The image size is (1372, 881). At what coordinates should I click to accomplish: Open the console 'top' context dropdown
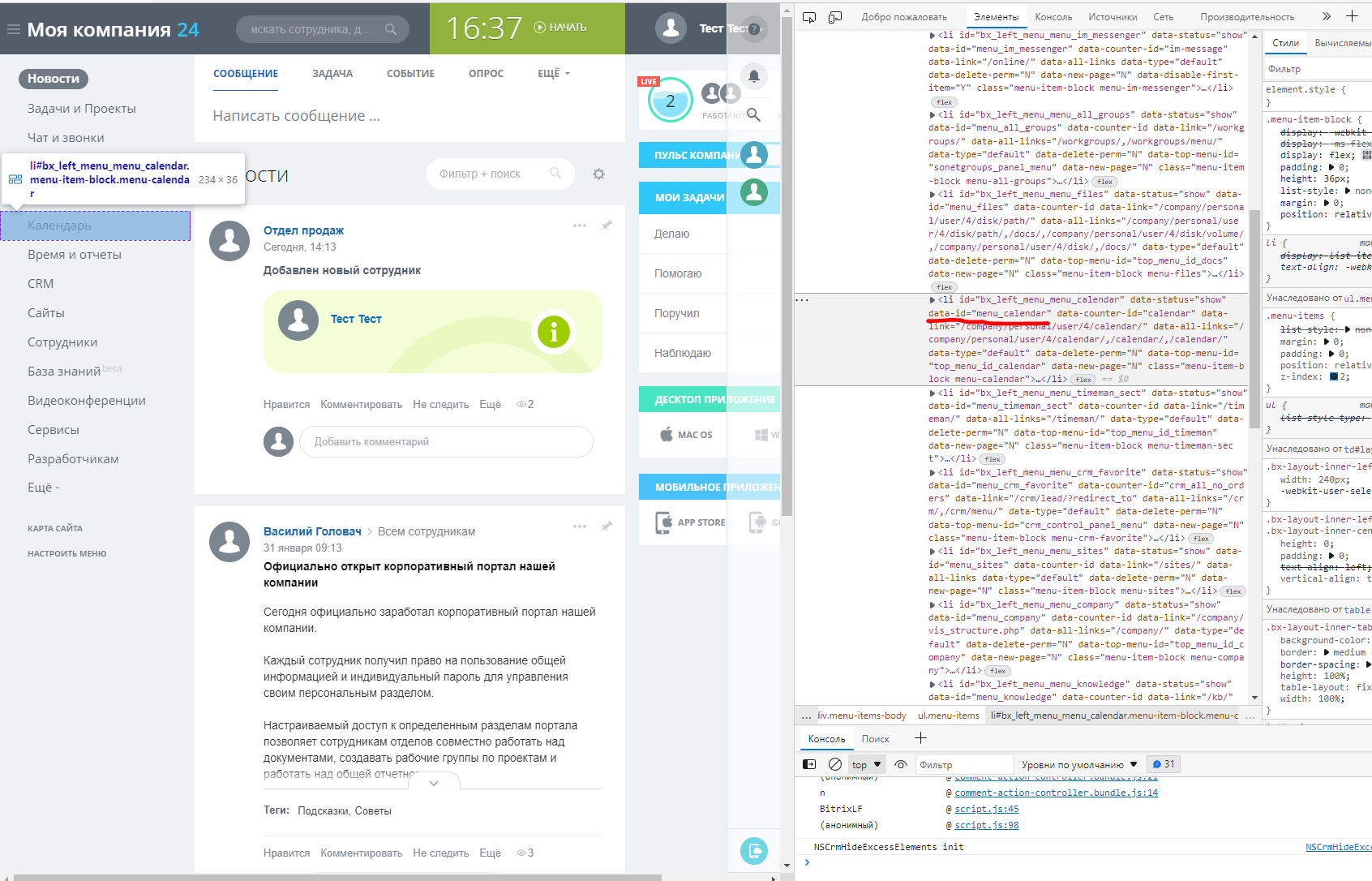[865, 764]
